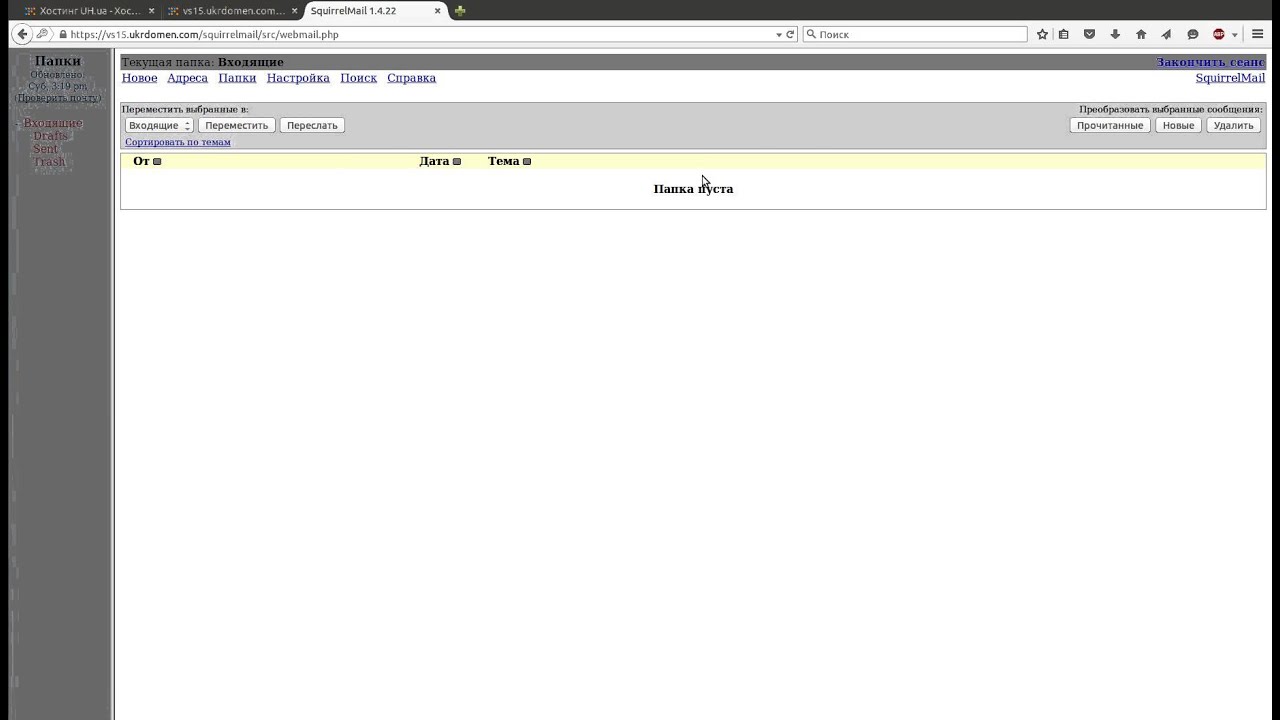
Task: Open the Adblock Plus dropdown arrow
Action: click(1234, 34)
